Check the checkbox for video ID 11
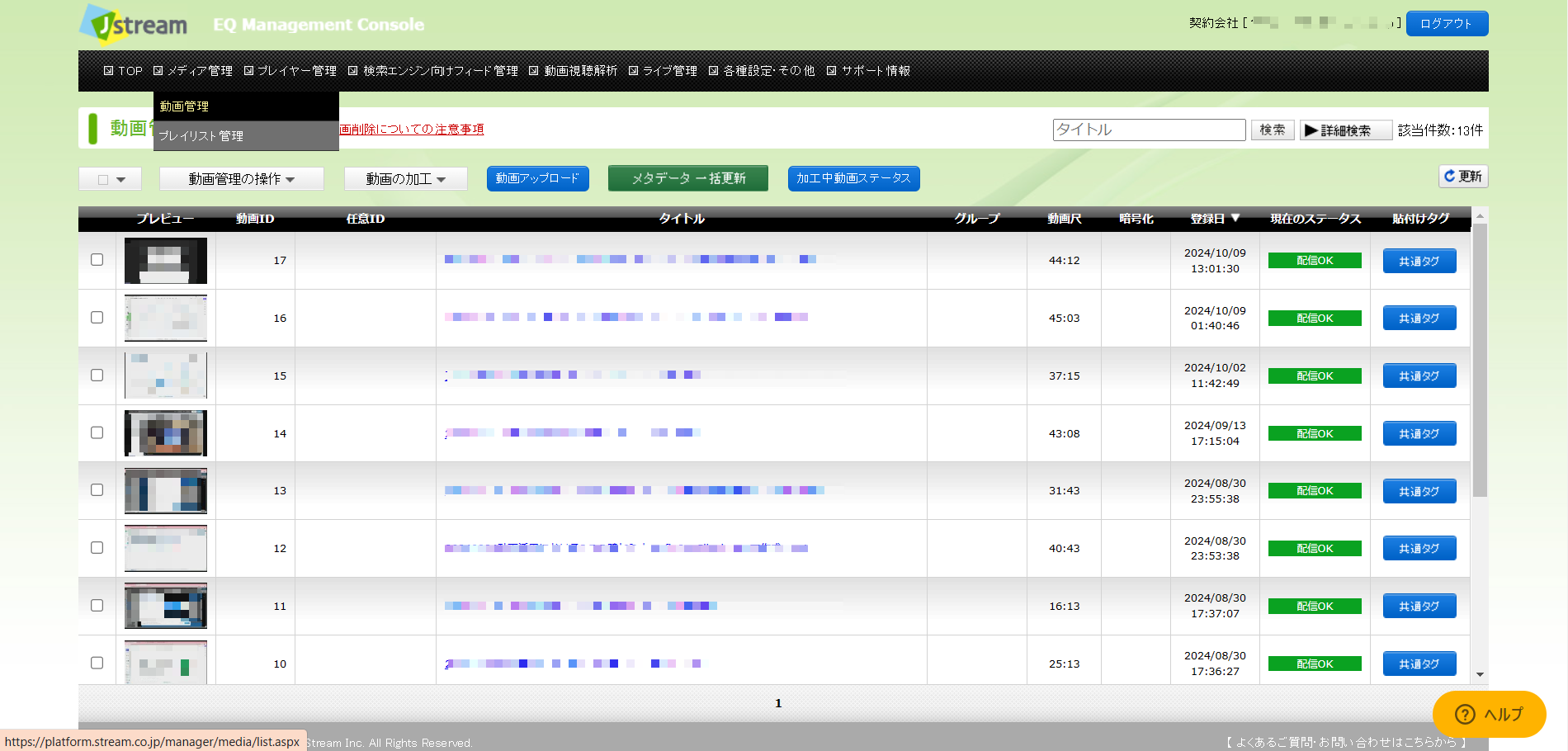Image resolution: width=1568 pixels, height=751 pixels. pyautogui.click(x=97, y=605)
